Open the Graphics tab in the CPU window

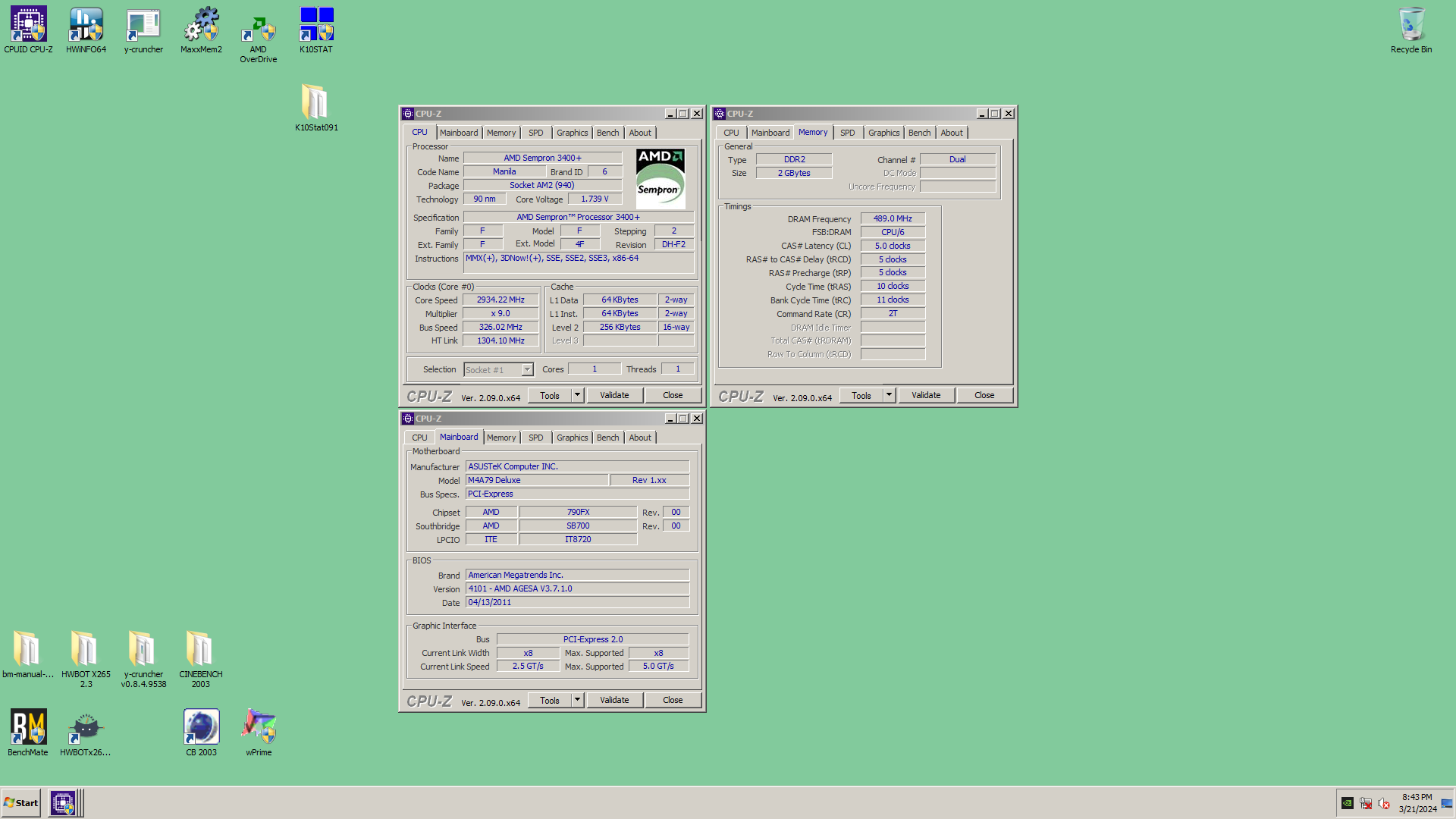573,133
